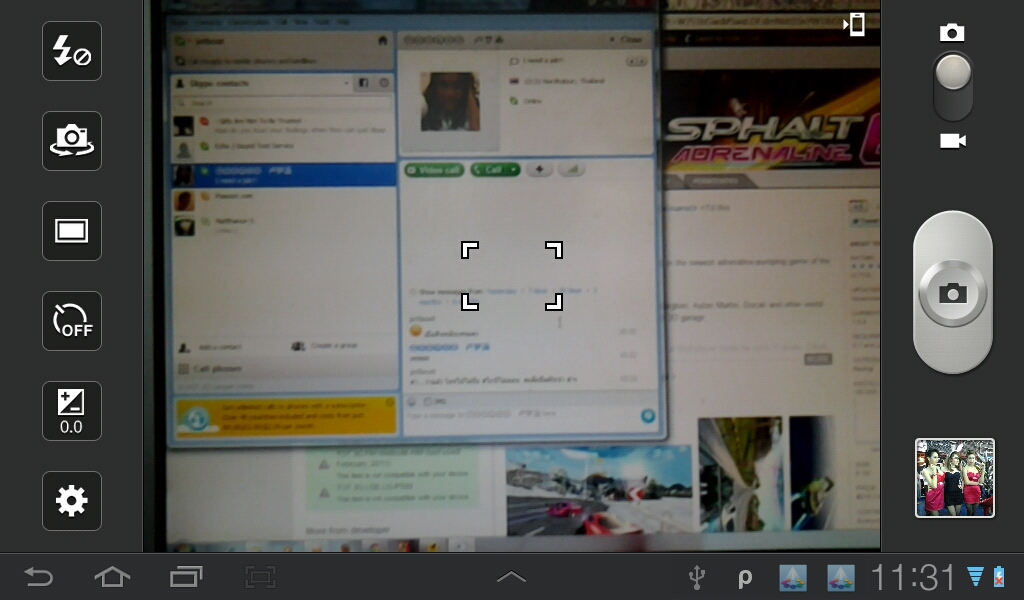Image resolution: width=1024 pixels, height=600 pixels.
Task: Go to home screen
Action: pyautogui.click(x=112, y=577)
